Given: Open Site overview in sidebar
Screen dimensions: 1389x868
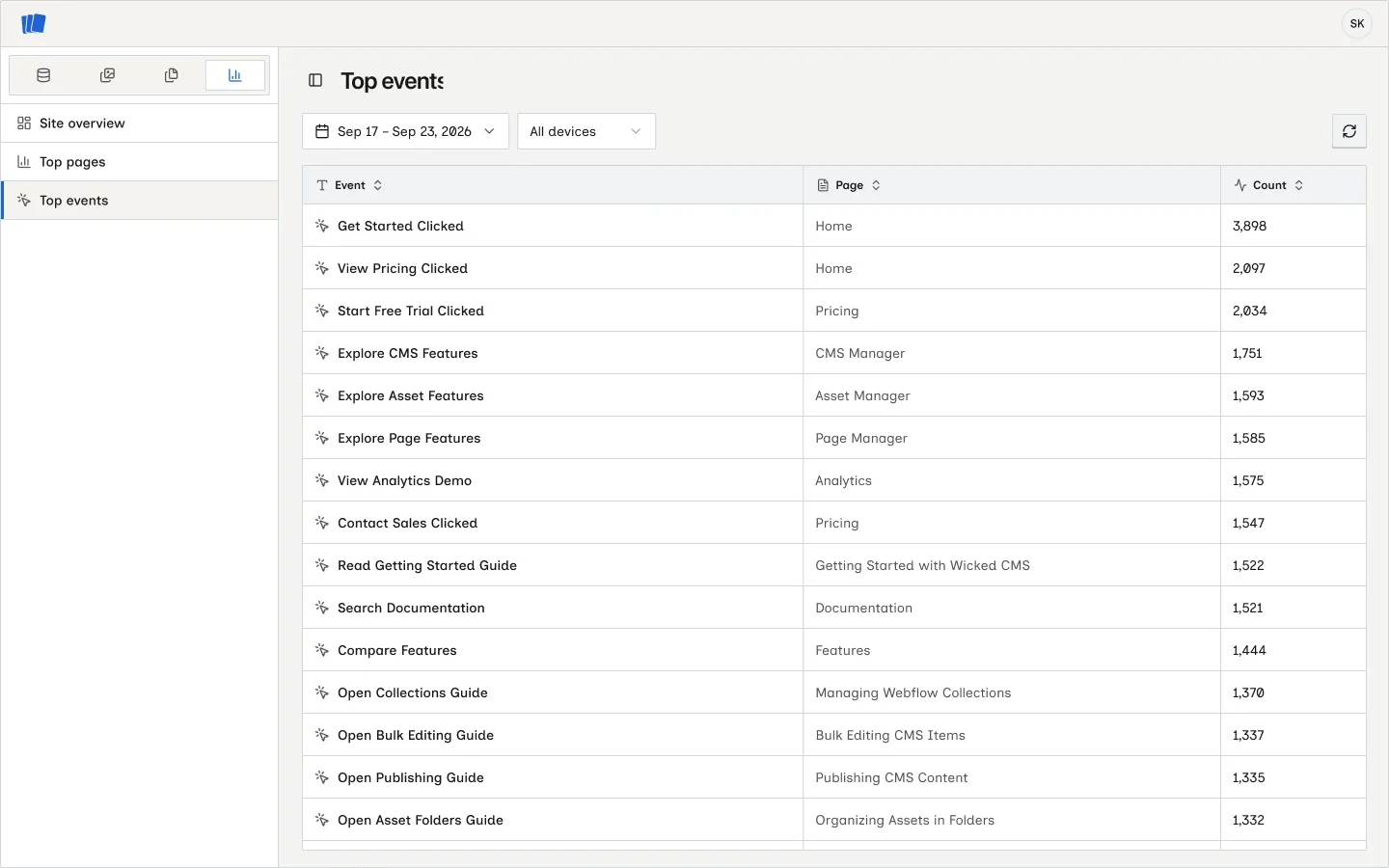Looking at the screenshot, I should tap(140, 123).
